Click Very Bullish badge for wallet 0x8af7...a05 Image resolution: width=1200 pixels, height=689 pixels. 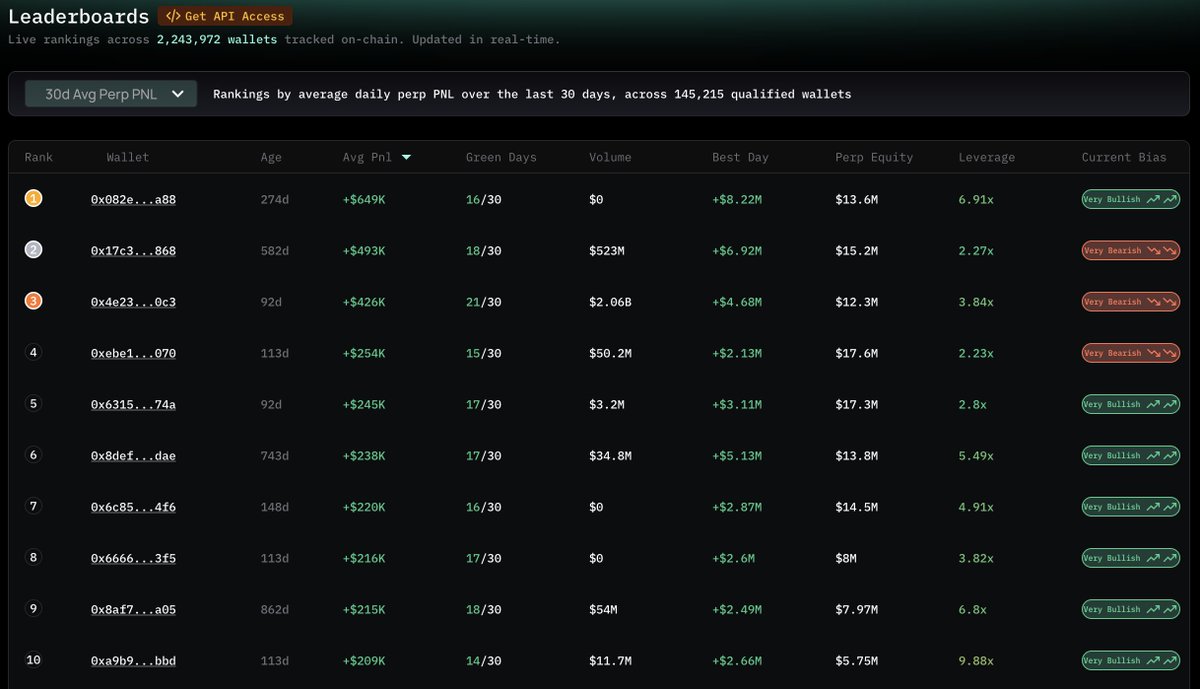point(1131,609)
